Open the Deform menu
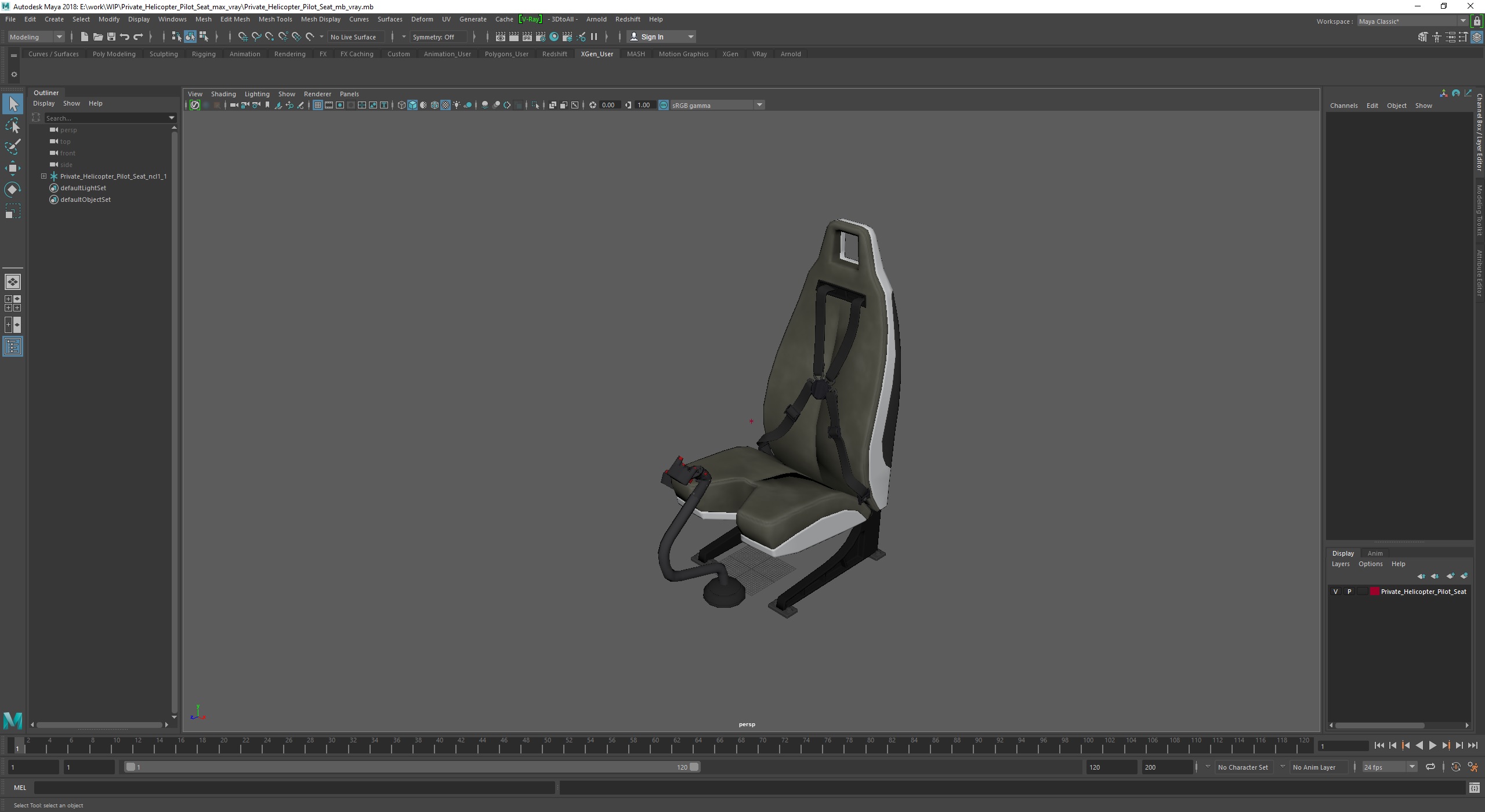 coord(422,19)
